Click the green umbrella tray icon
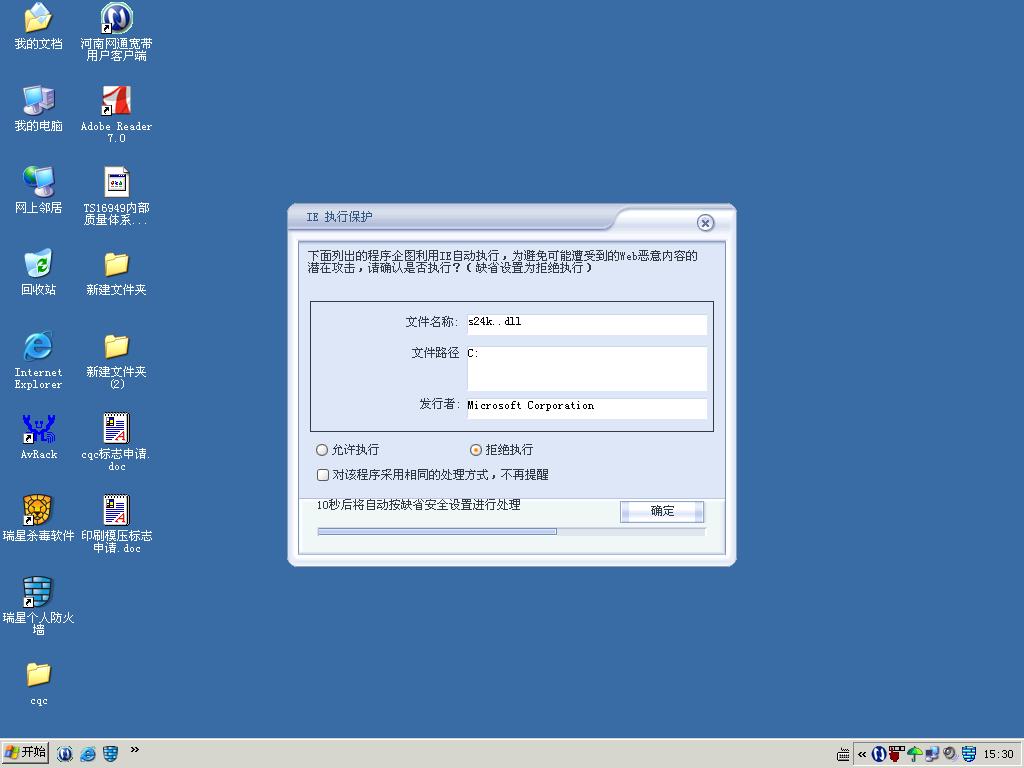This screenshot has height=768, width=1024. (915, 754)
